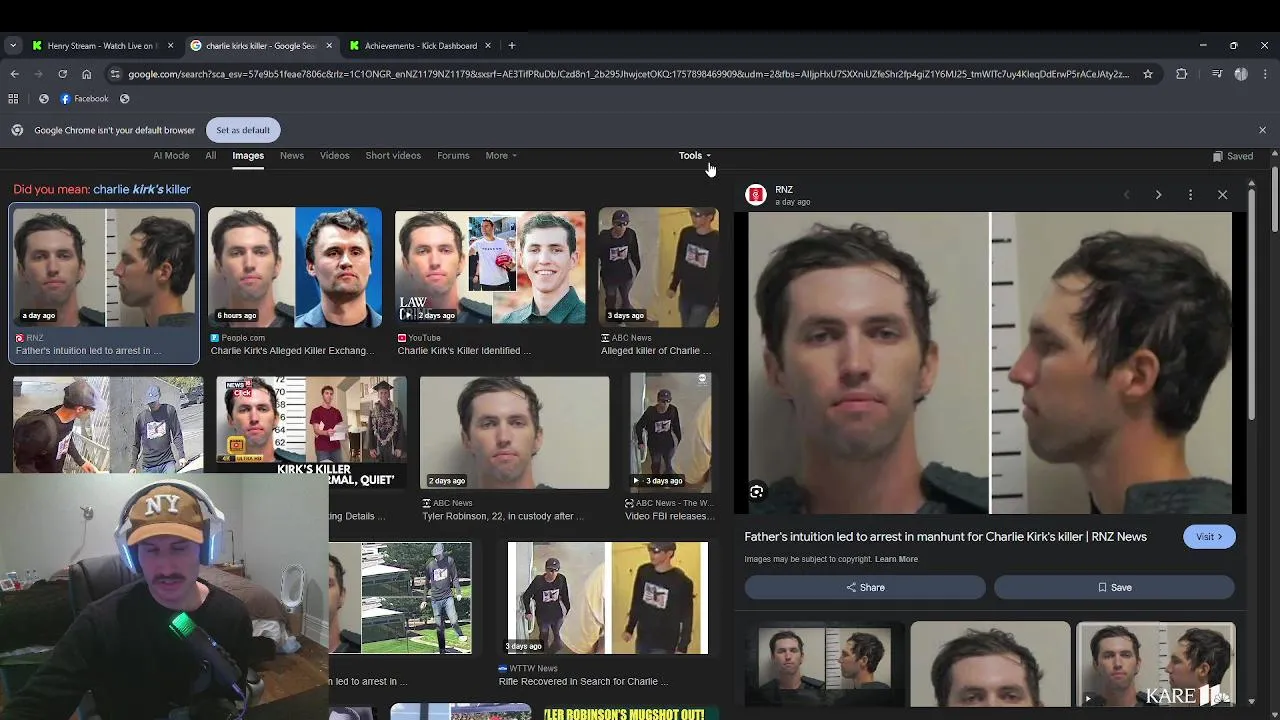Click the RNZ source logo in preview

(x=756, y=195)
